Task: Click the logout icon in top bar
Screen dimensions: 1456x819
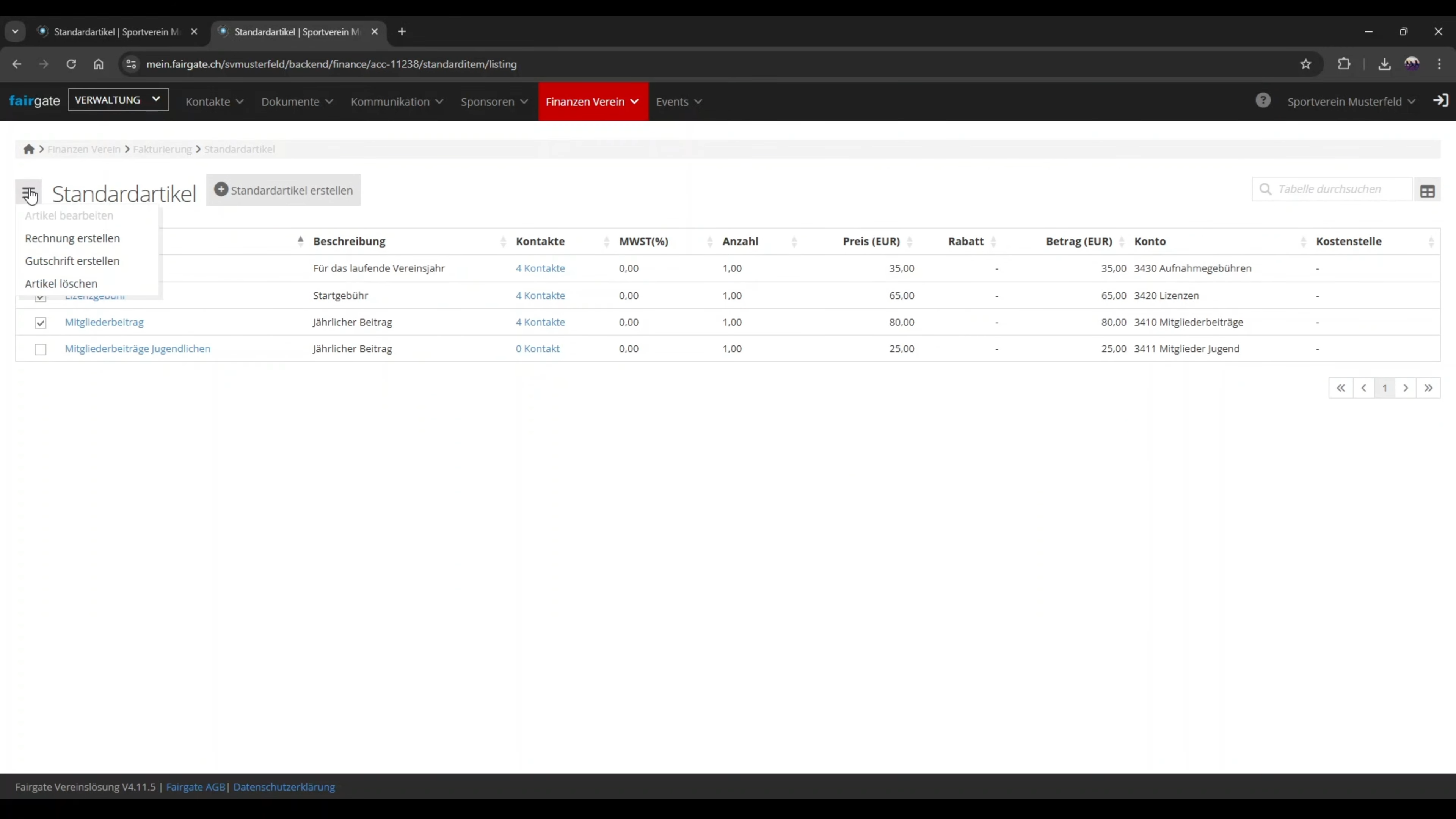Action: tap(1440, 100)
